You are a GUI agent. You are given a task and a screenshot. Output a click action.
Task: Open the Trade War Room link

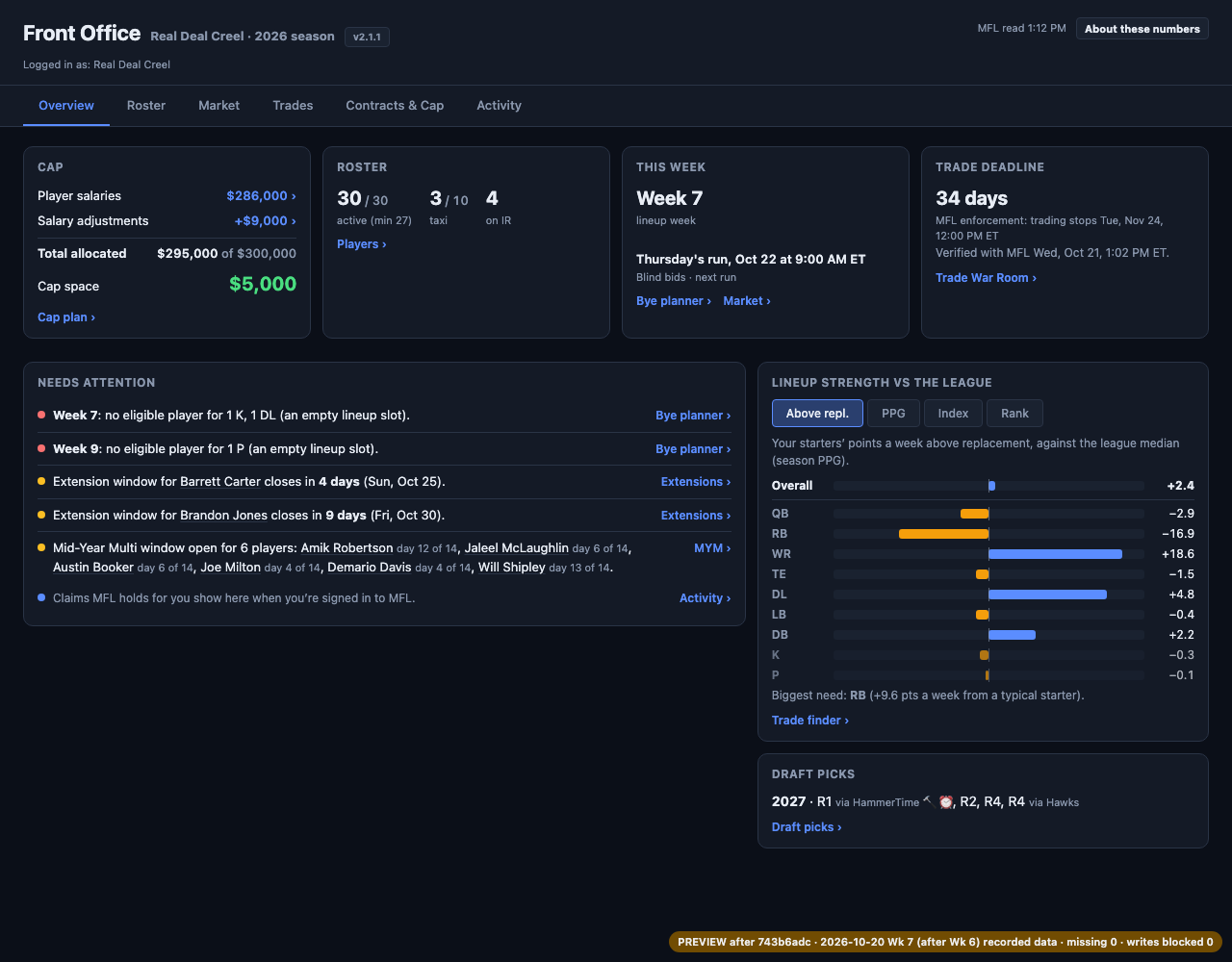click(x=986, y=278)
